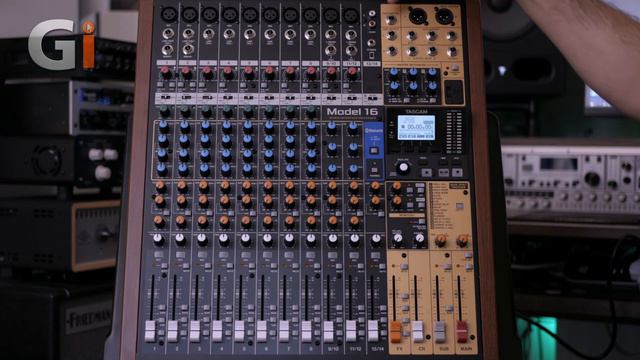Screen dimensions: 640x360
Task: Turn the green compressor knob on channel 2
Action: coord(185,111)
